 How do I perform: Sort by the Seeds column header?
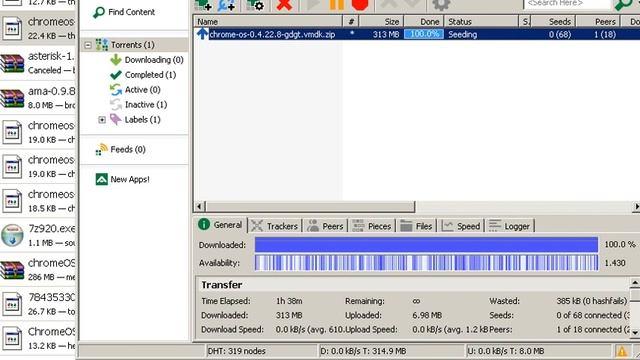[553, 22]
